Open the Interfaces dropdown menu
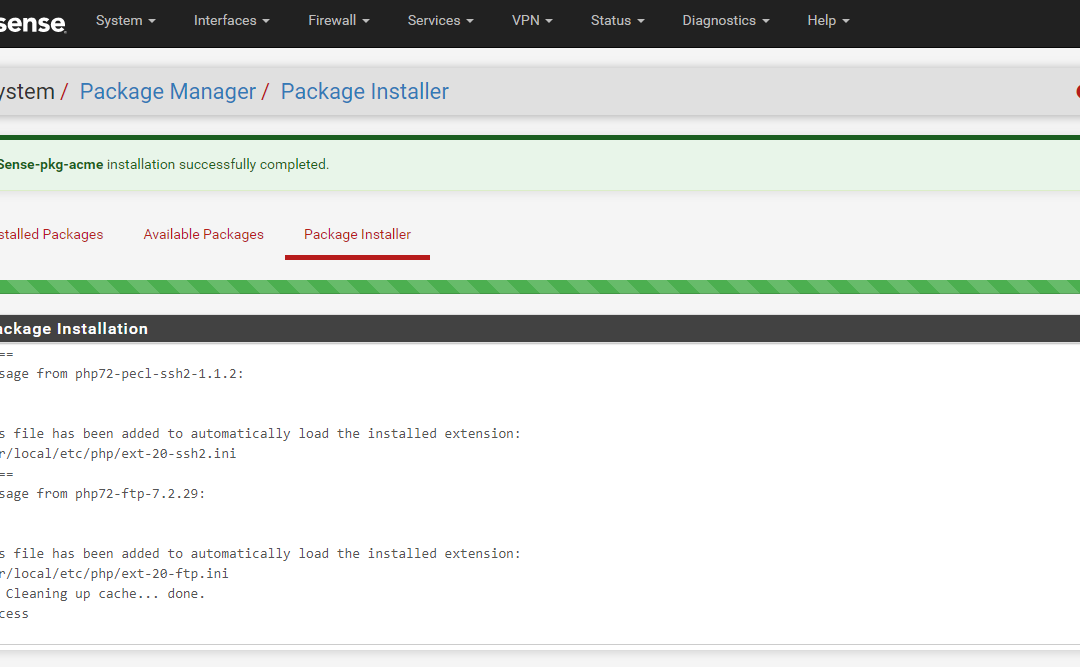This screenshot has width=1080, height=667. click(x=231, y=21)
